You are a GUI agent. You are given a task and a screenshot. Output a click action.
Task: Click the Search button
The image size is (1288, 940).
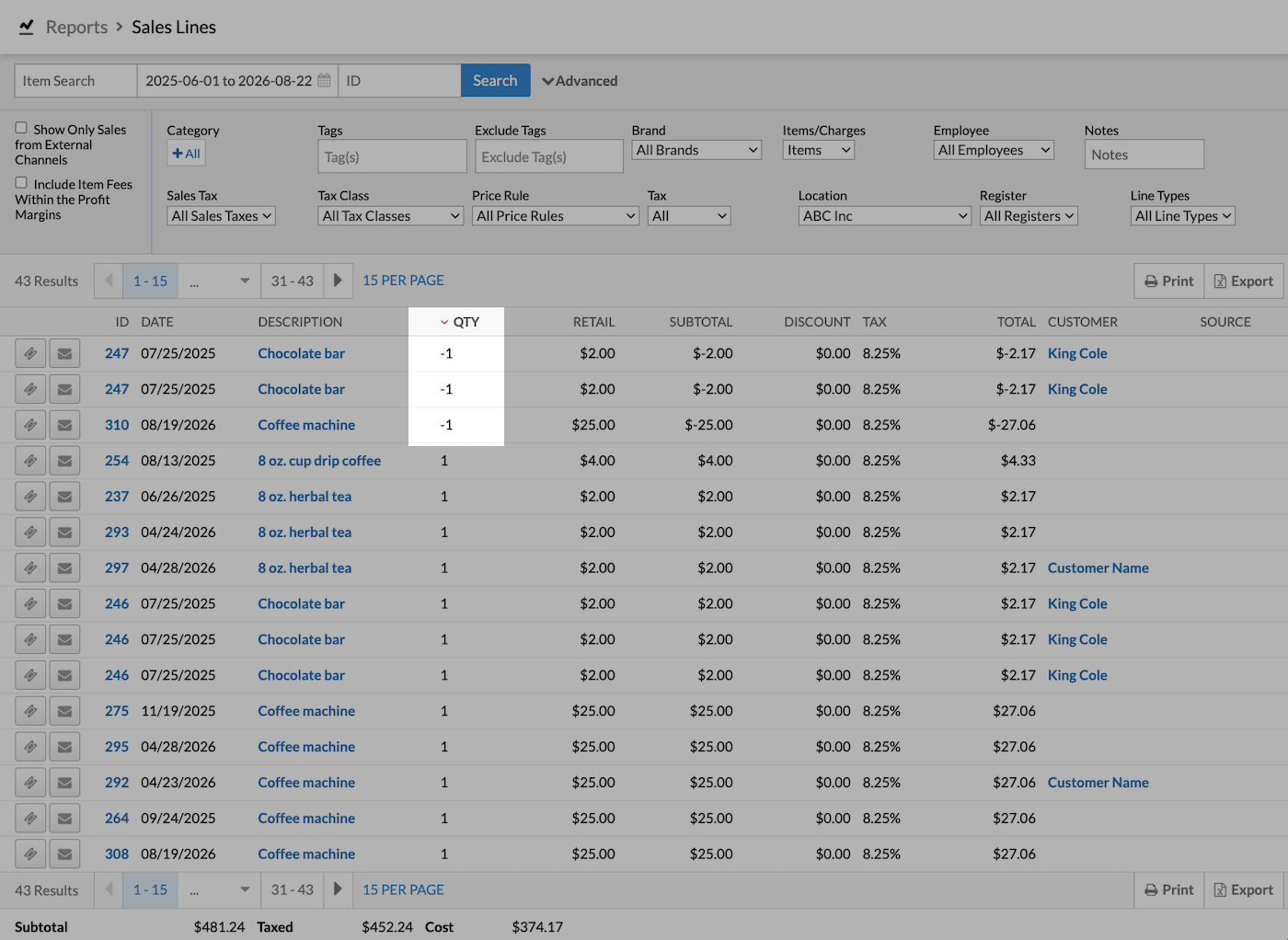coord(495,81)
